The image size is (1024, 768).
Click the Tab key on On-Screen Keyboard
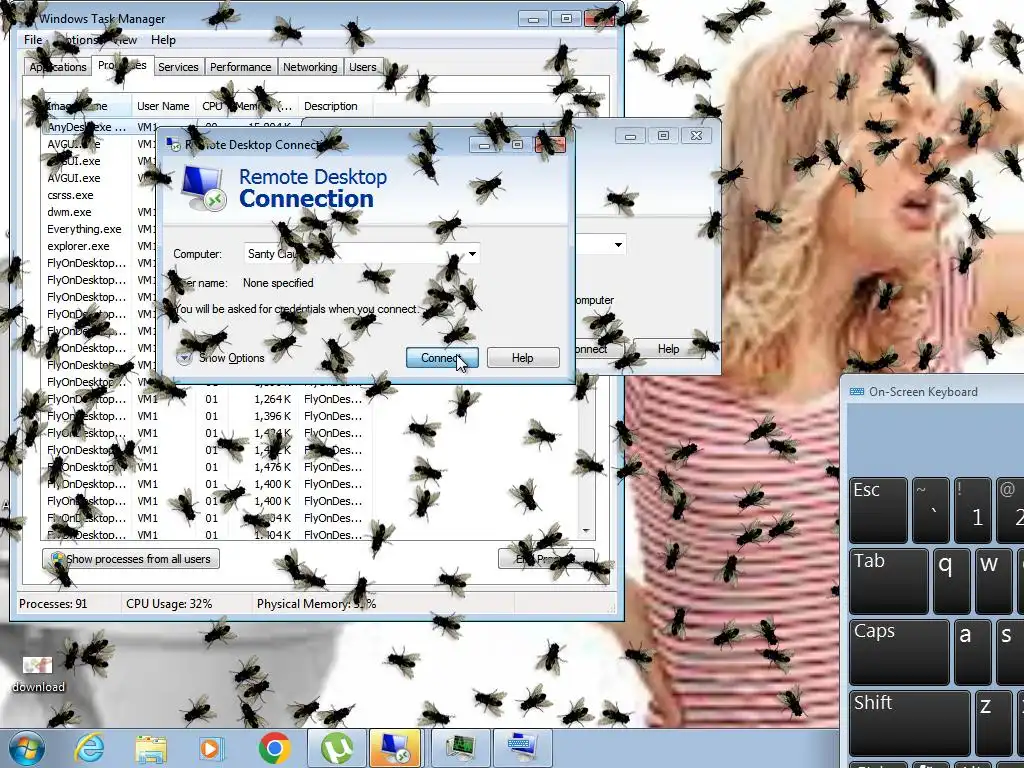point(889,581)
